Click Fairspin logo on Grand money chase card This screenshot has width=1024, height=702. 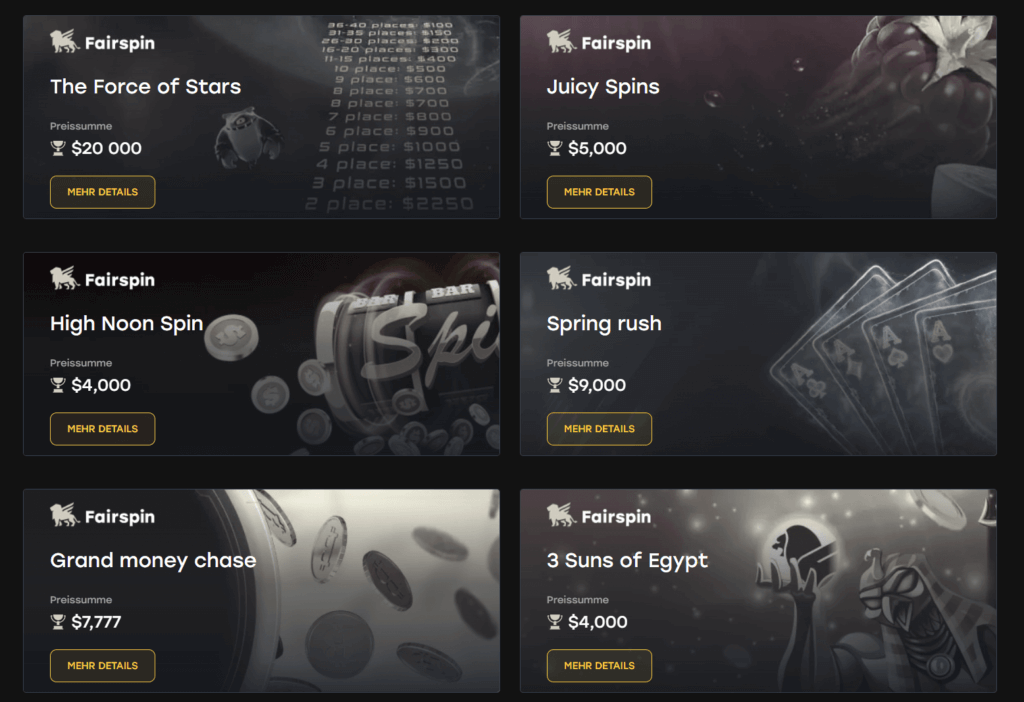(x=103, y=516)
